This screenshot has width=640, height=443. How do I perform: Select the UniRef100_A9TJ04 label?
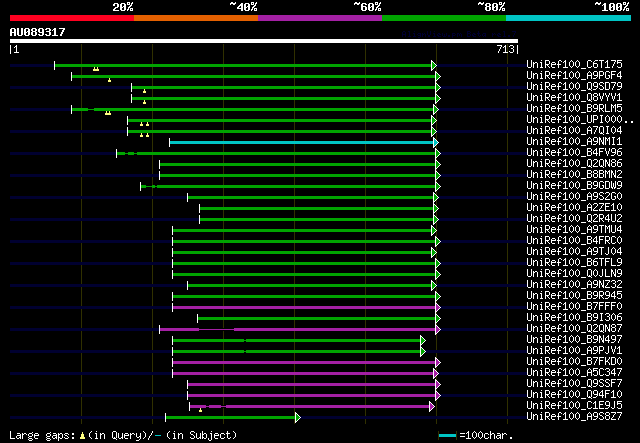(x=574, y=252)
